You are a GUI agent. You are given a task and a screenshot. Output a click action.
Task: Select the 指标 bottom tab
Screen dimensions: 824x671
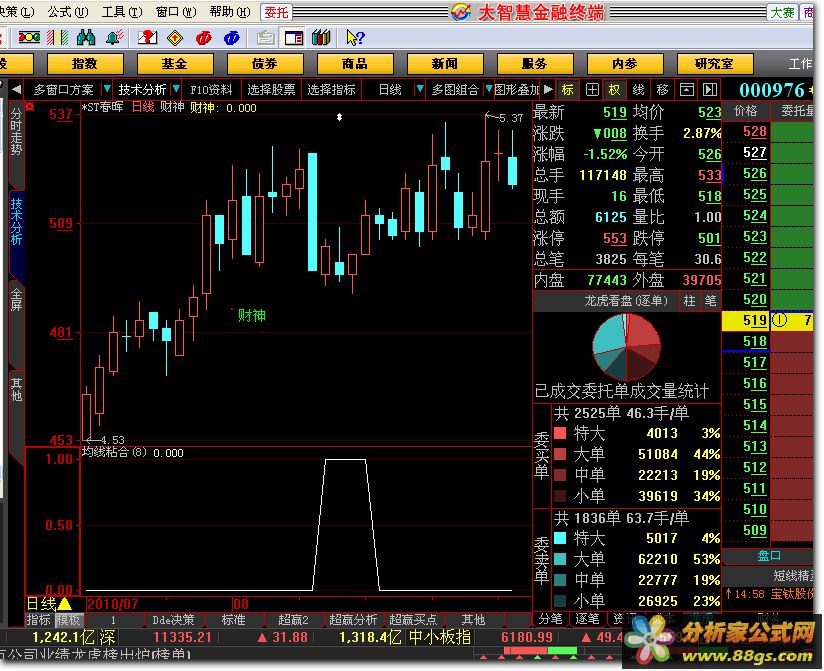point(39,620)
